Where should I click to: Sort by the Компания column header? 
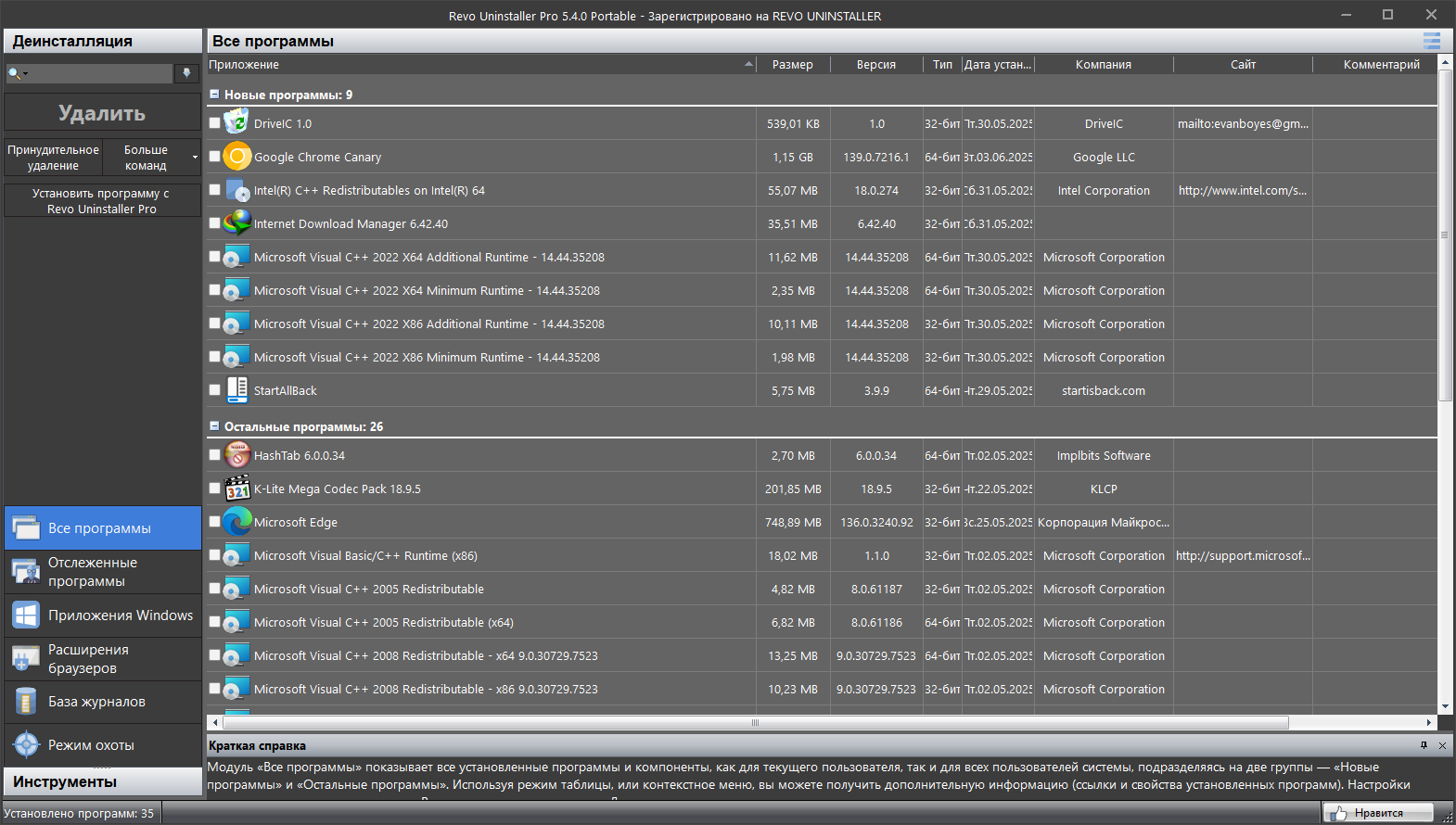1104,64
